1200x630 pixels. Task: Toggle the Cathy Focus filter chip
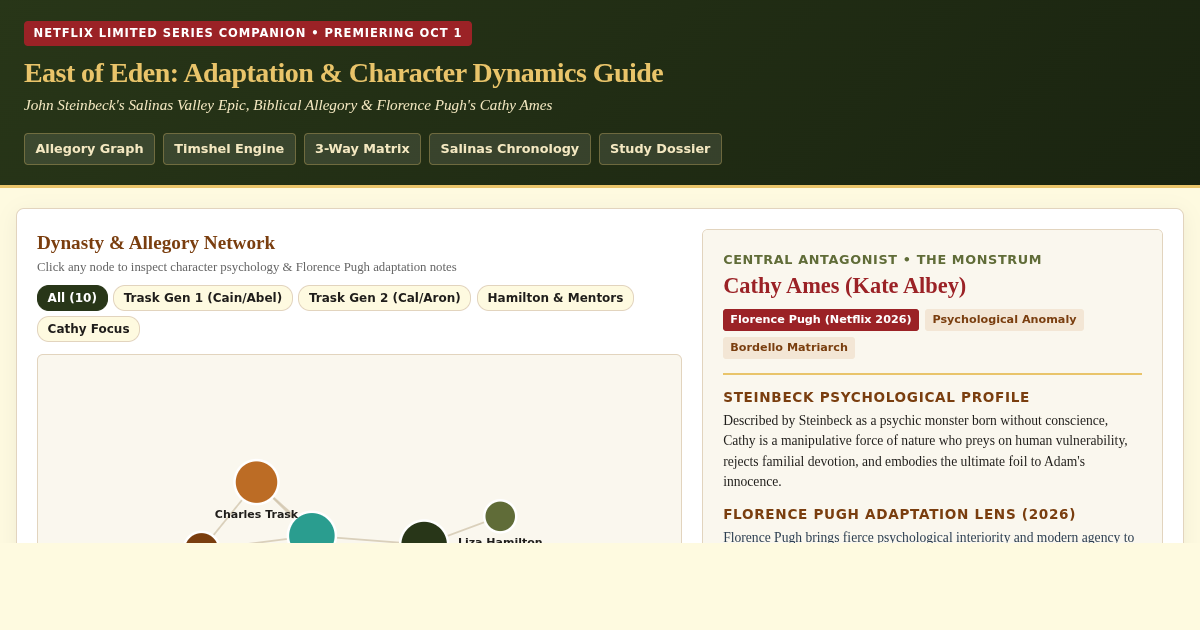pos(88,329)
